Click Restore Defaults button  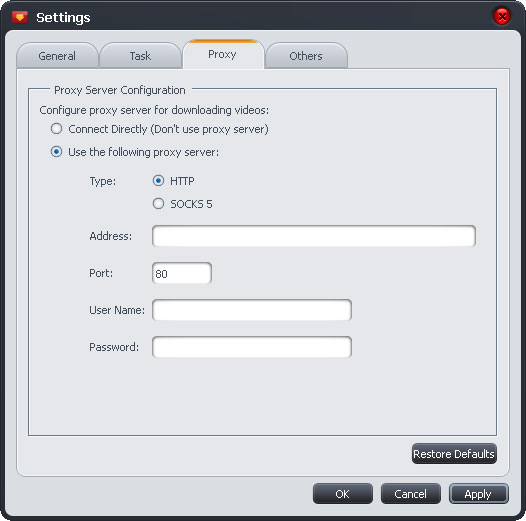[x=454, y=454]
